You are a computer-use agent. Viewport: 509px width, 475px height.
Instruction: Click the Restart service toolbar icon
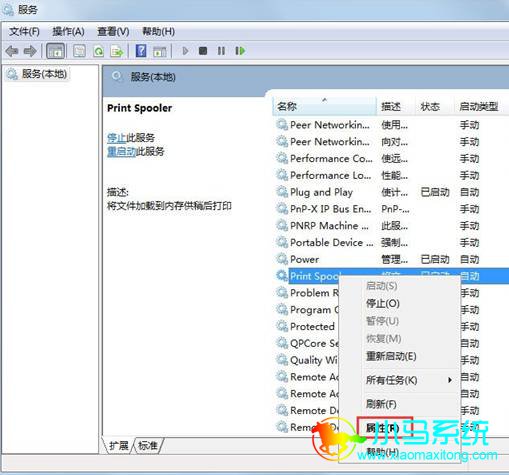[240, 51]
